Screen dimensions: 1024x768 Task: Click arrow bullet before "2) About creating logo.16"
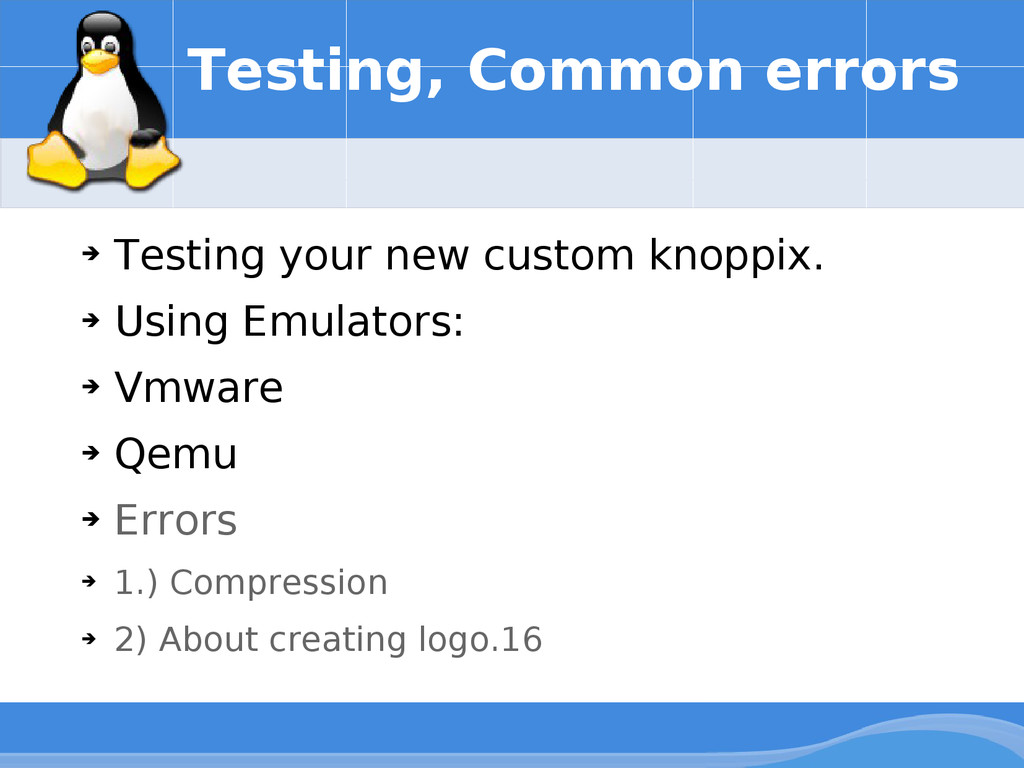[x=89, y=638]
